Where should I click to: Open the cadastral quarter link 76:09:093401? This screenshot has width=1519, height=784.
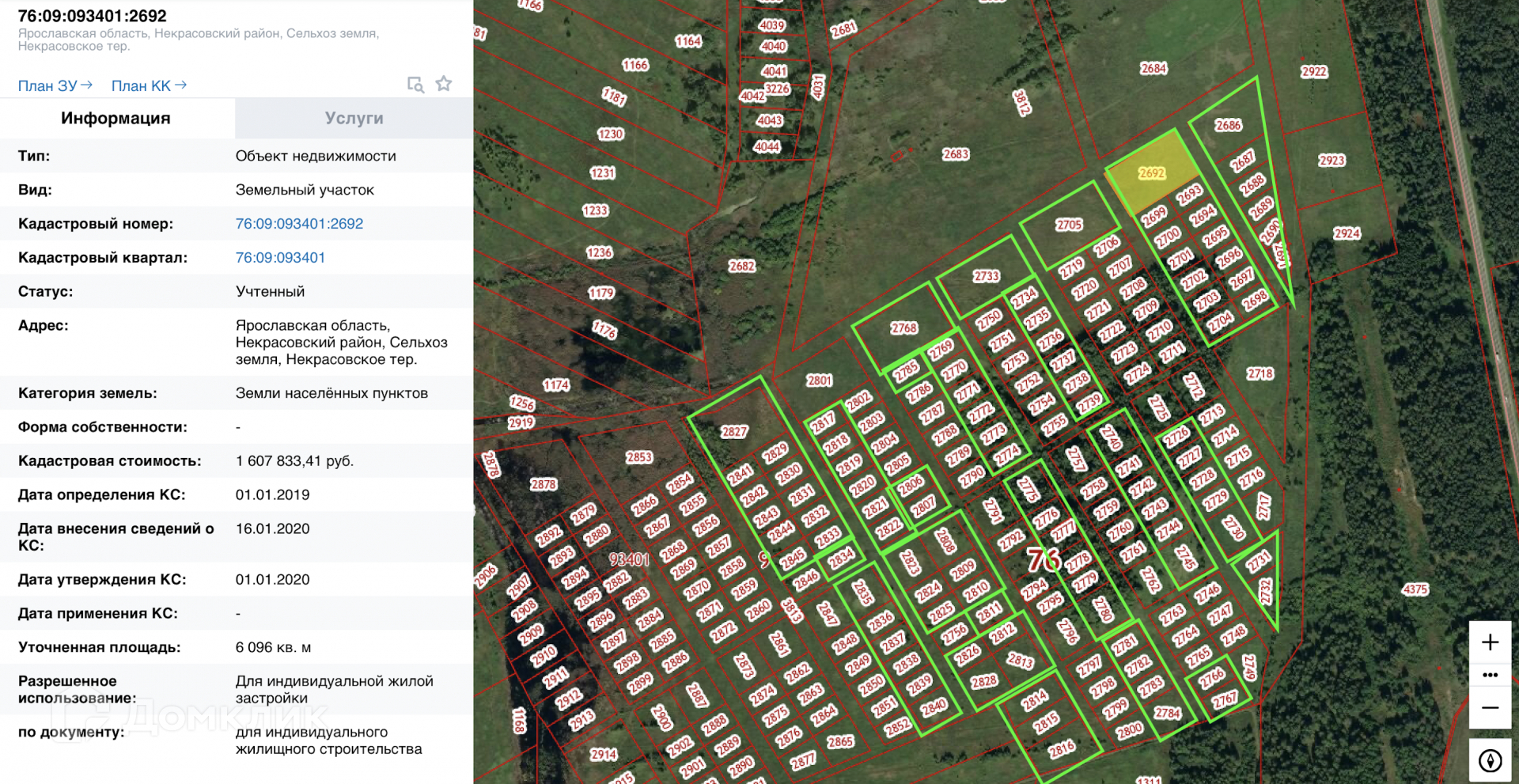click(280, 258)
